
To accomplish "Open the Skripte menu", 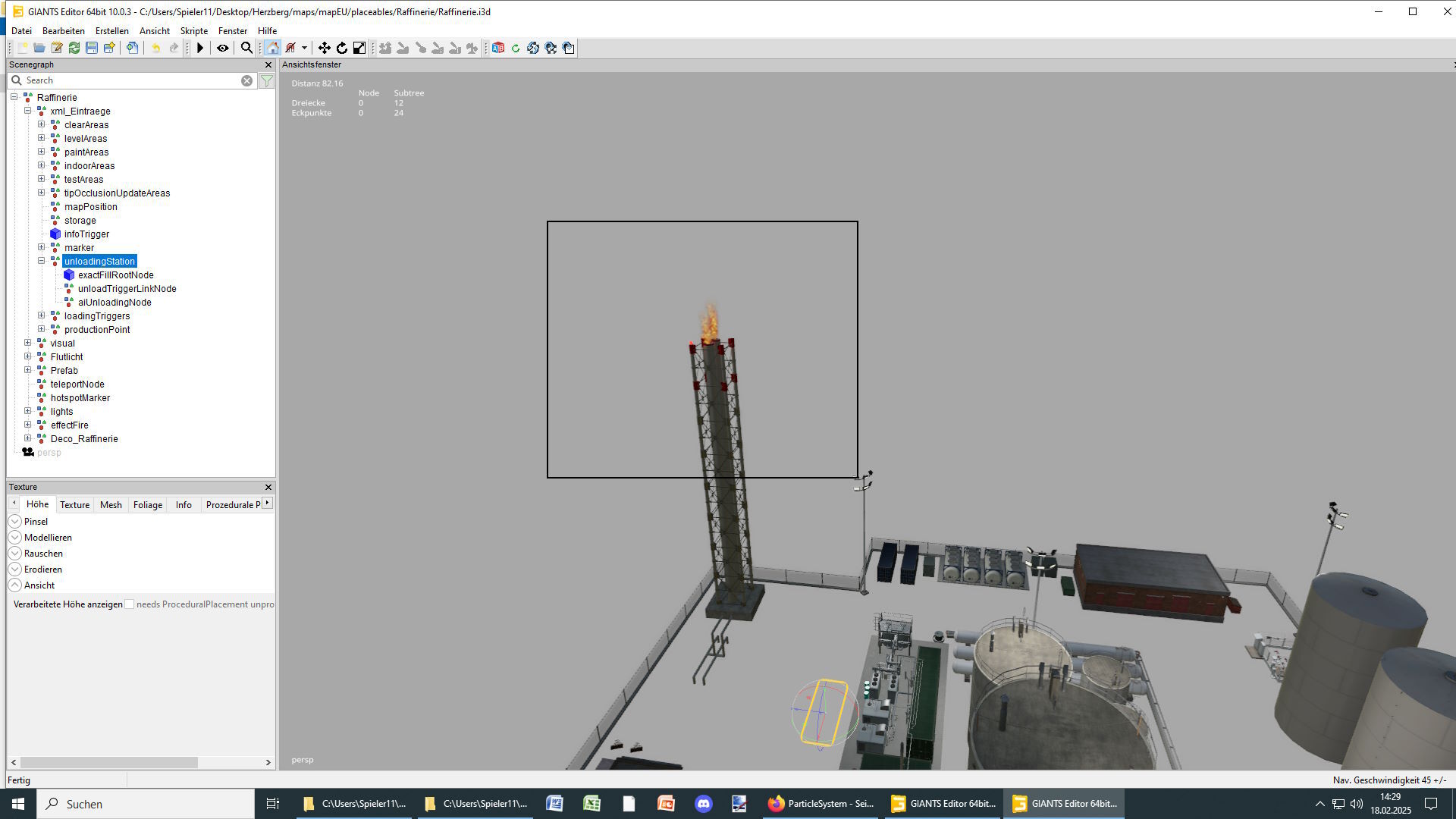I will click(x=193, y=31).
